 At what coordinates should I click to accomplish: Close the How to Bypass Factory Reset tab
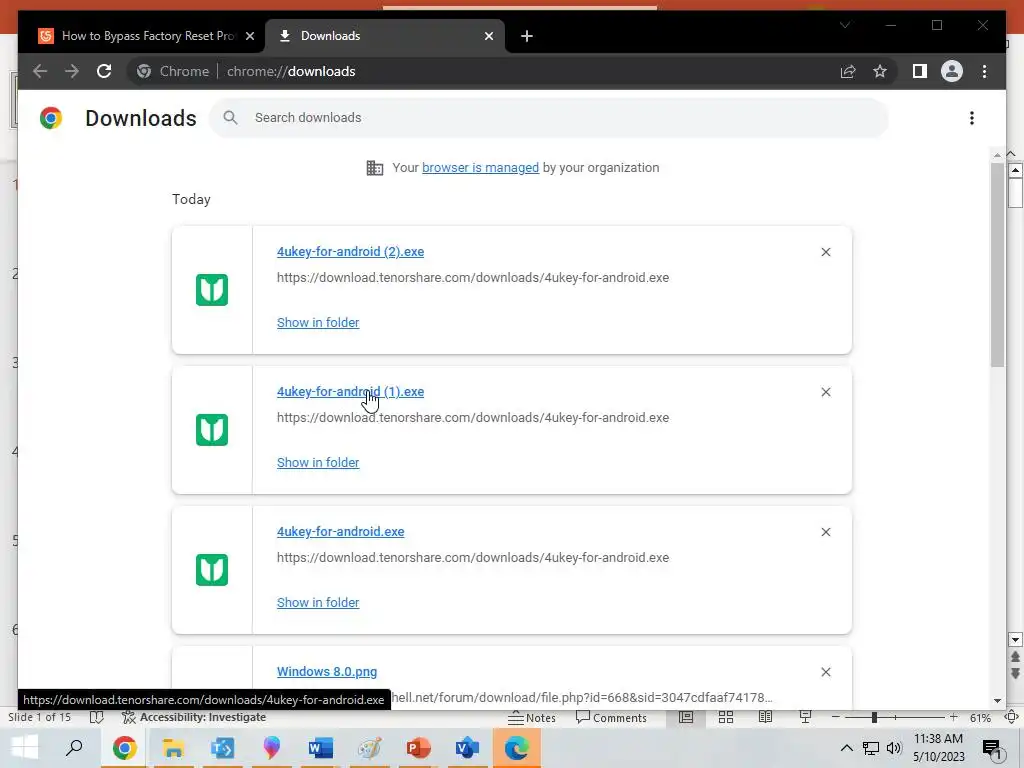[249, 36]
